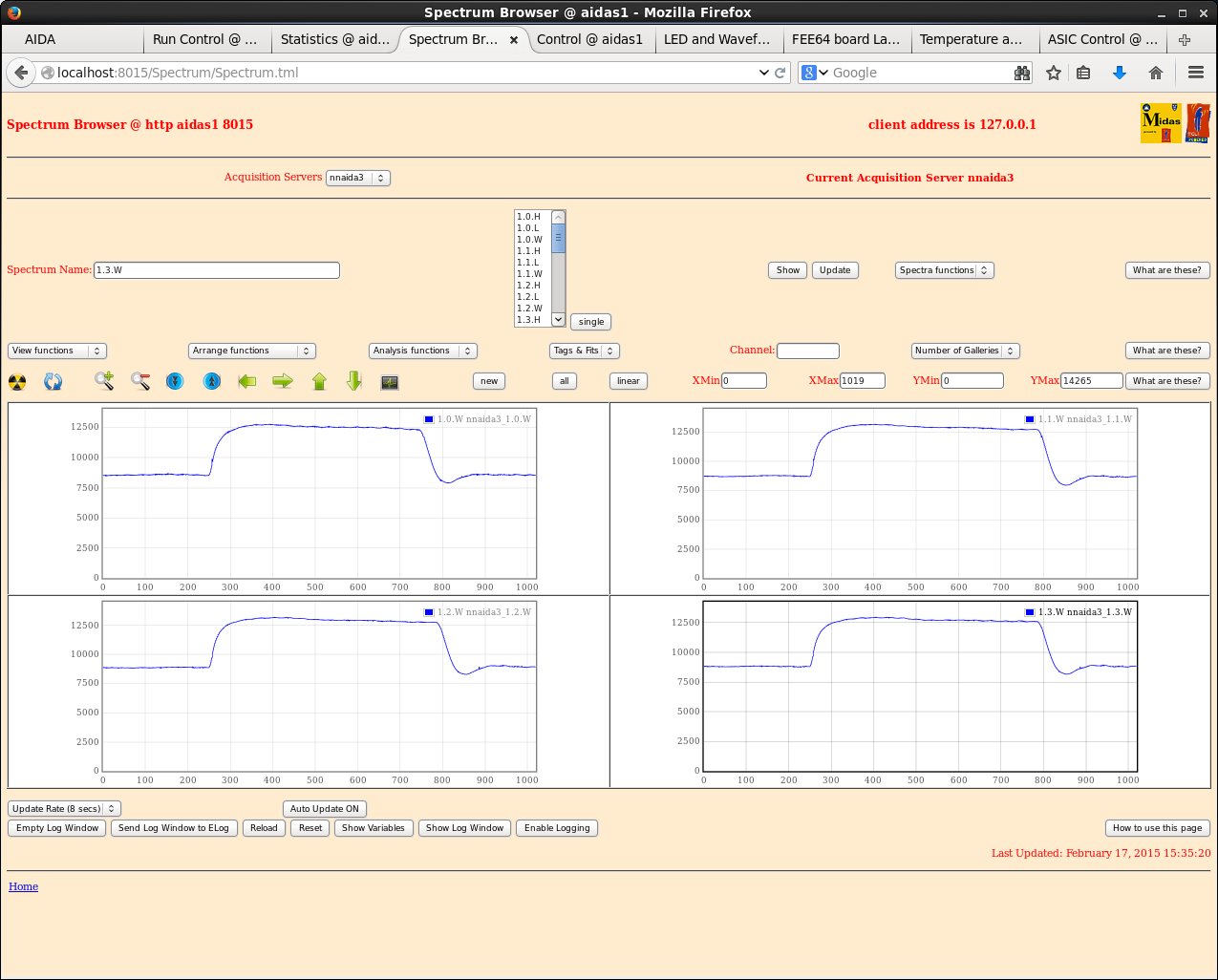Click the Spectrum Name input field
This screenshot has width=1218, height=980.
(x=216, y=270)
